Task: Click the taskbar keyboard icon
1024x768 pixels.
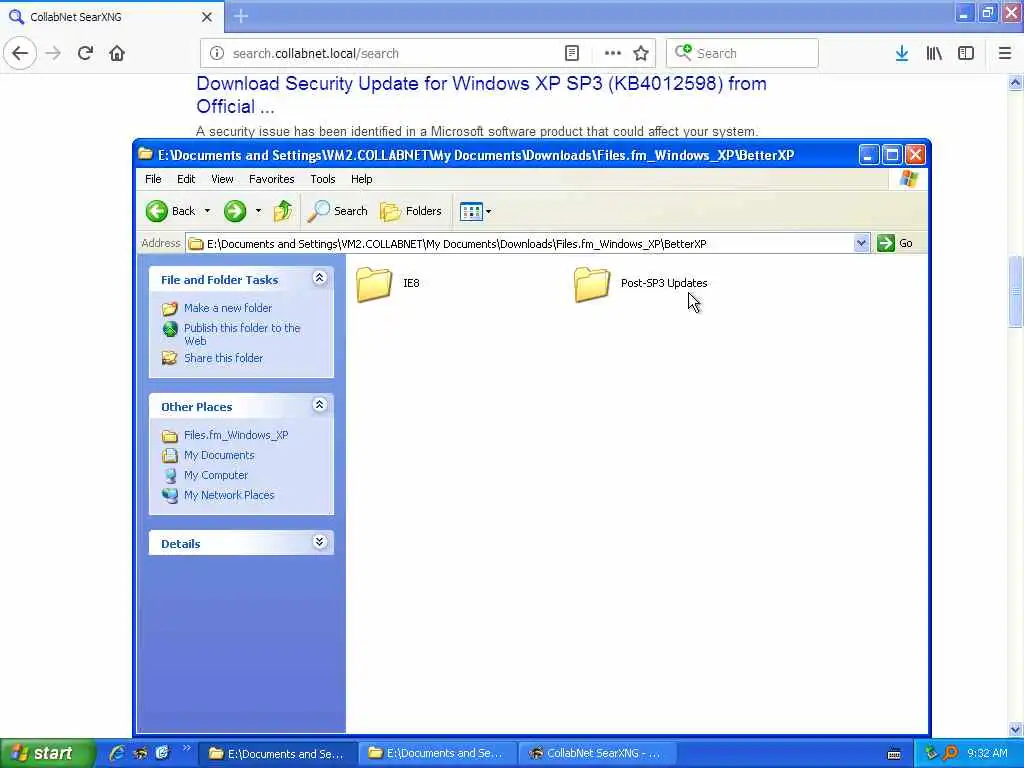Action: pyautogui.click(x=894, y=754)
